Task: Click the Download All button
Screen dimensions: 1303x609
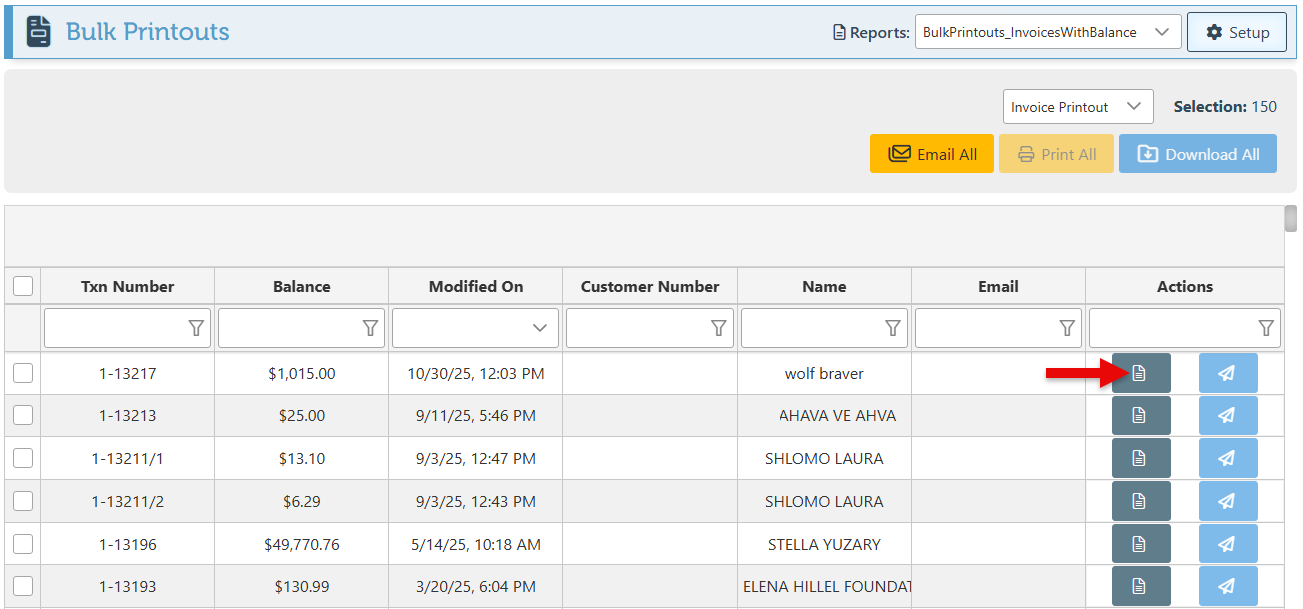Action: [x=1197, y=154]
